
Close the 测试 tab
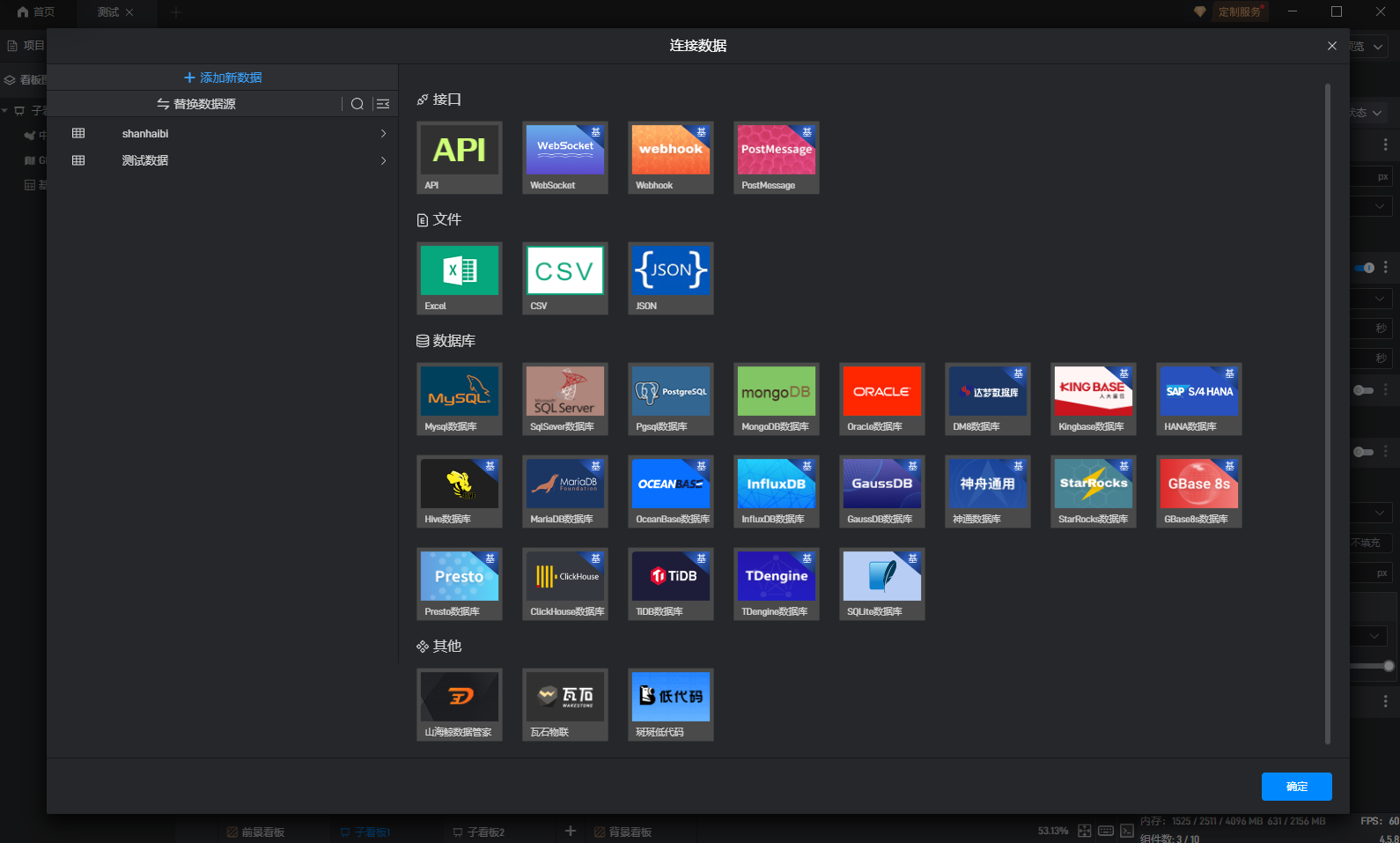coord(129,12)
